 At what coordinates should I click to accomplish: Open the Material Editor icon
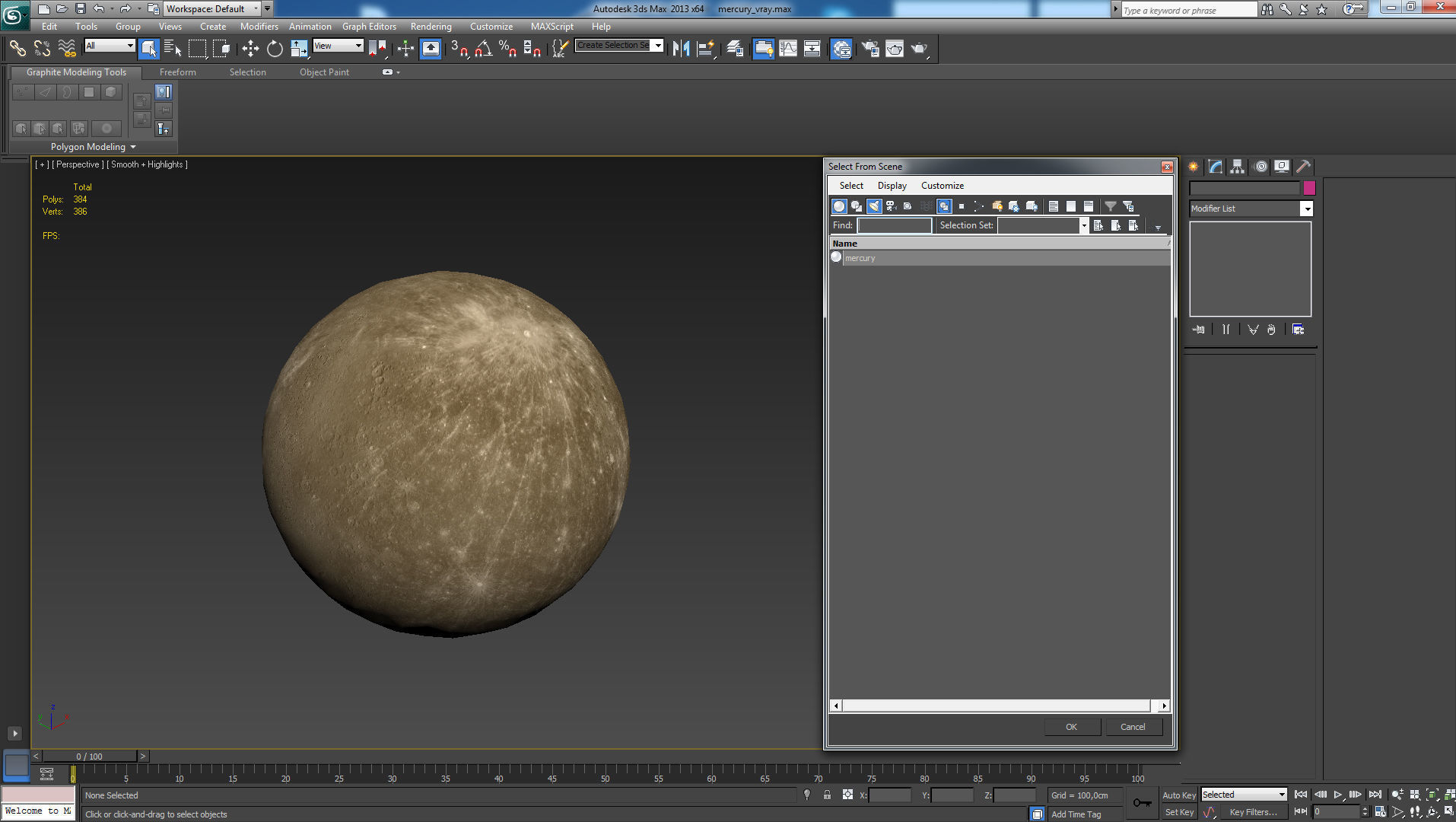(x=841, y=49)
